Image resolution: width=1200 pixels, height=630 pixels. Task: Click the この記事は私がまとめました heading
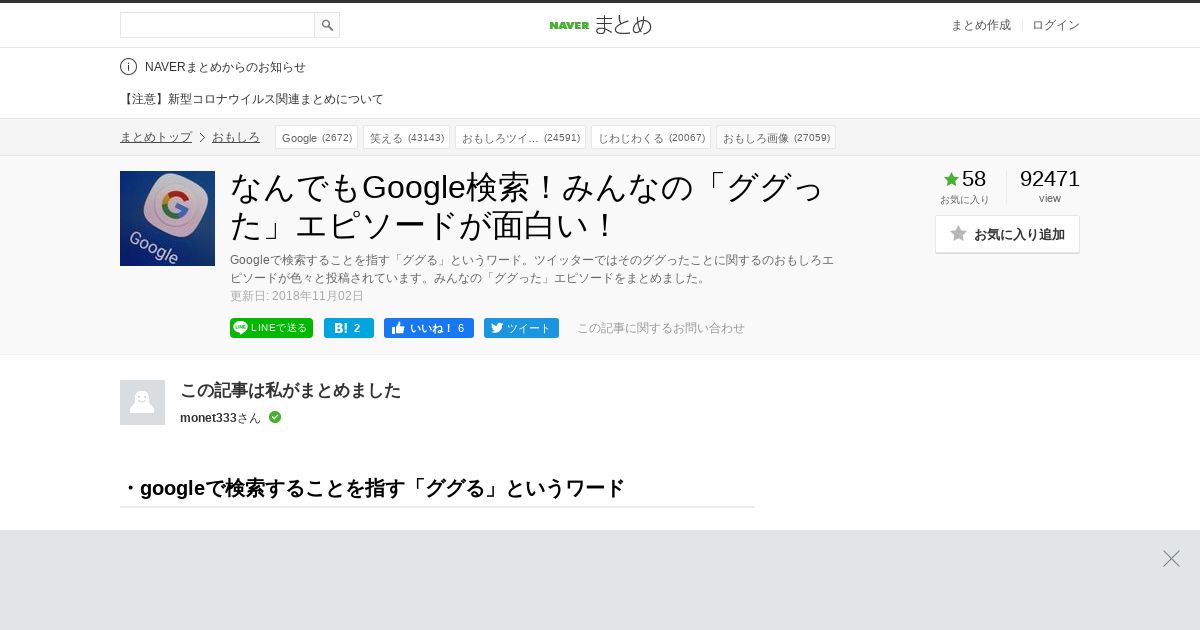point(290,390)
